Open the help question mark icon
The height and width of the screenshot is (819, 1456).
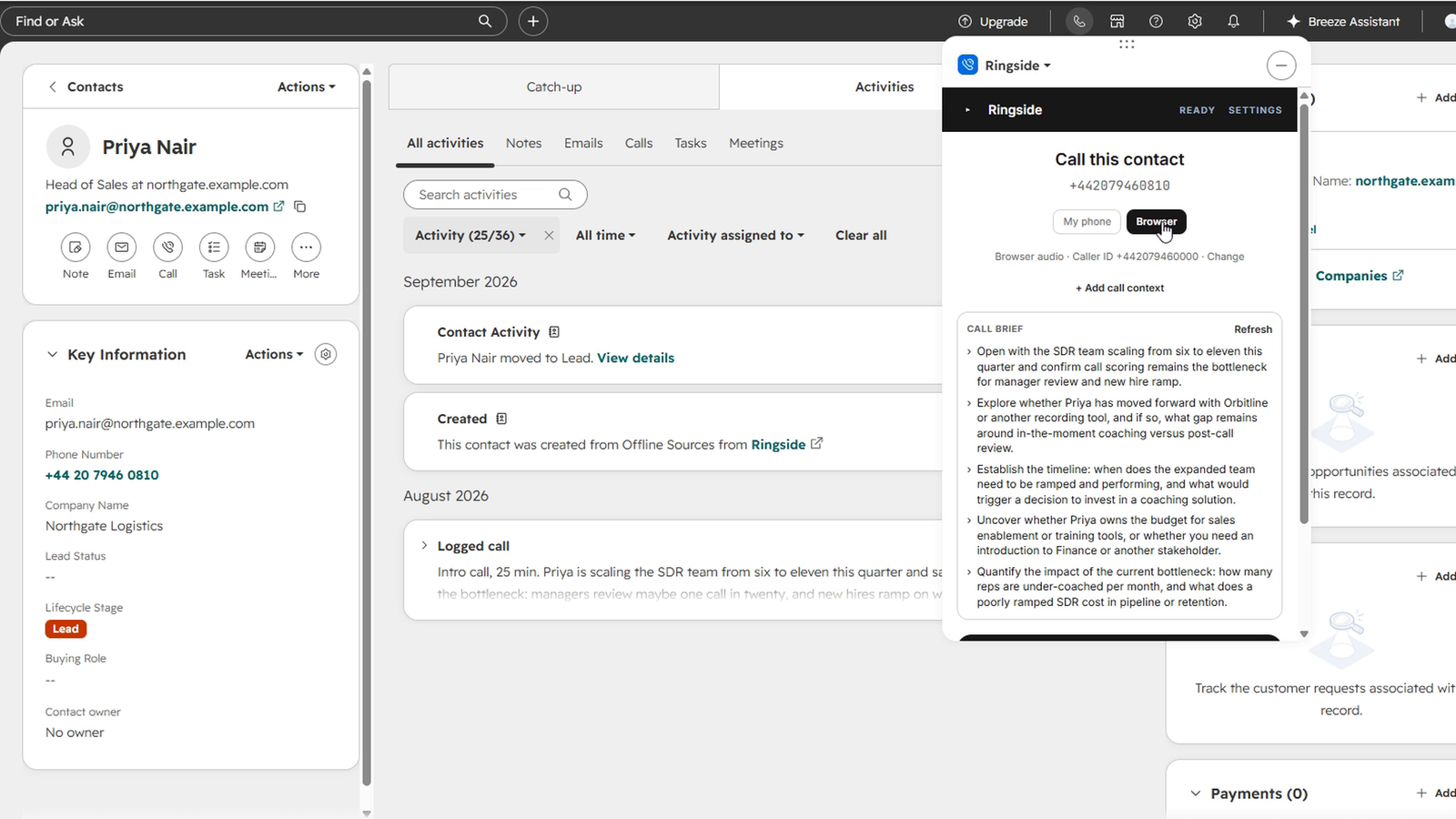point(1156,21)
